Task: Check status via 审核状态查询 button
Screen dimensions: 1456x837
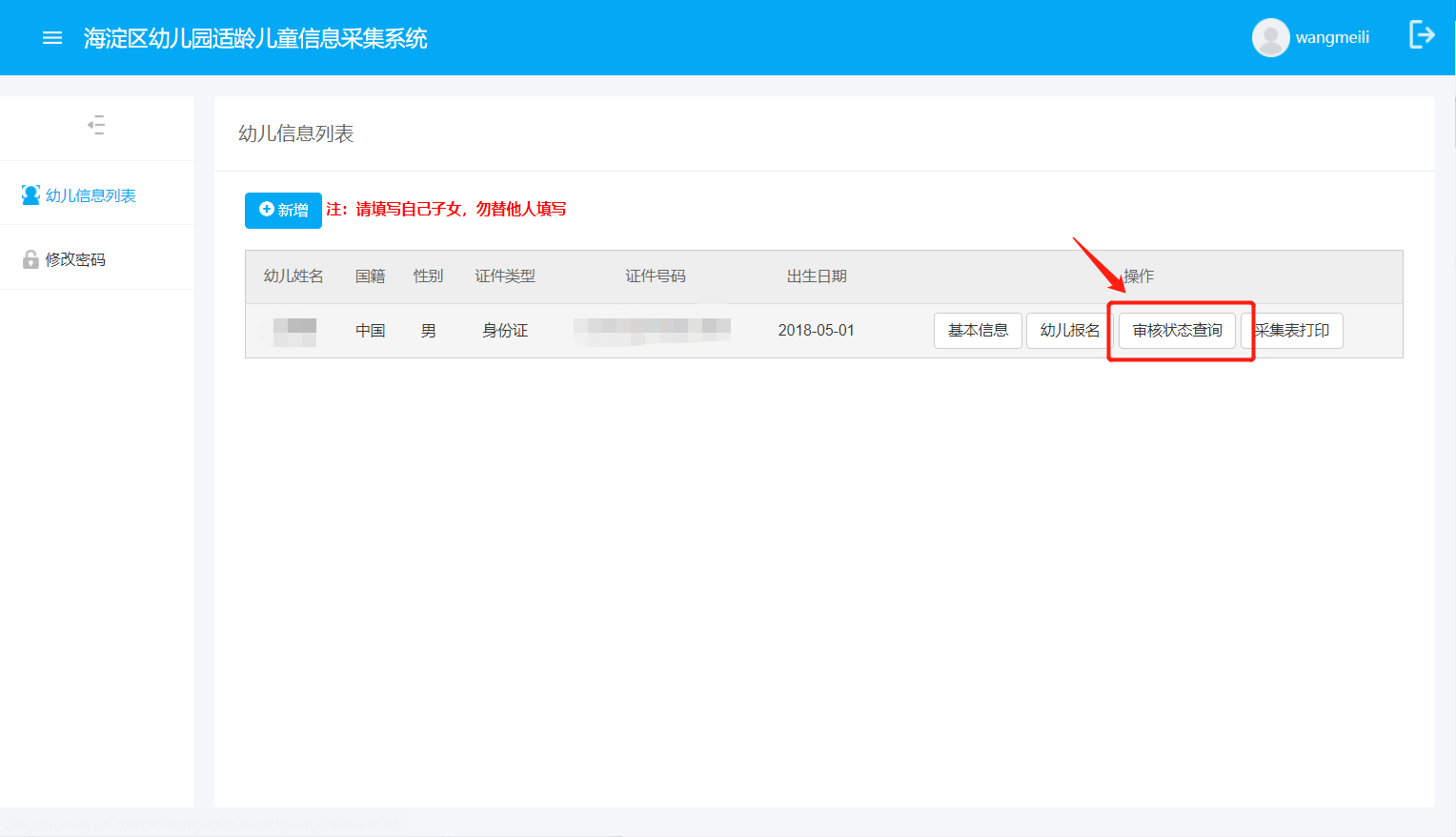Action: click(x=1177, y=331)
